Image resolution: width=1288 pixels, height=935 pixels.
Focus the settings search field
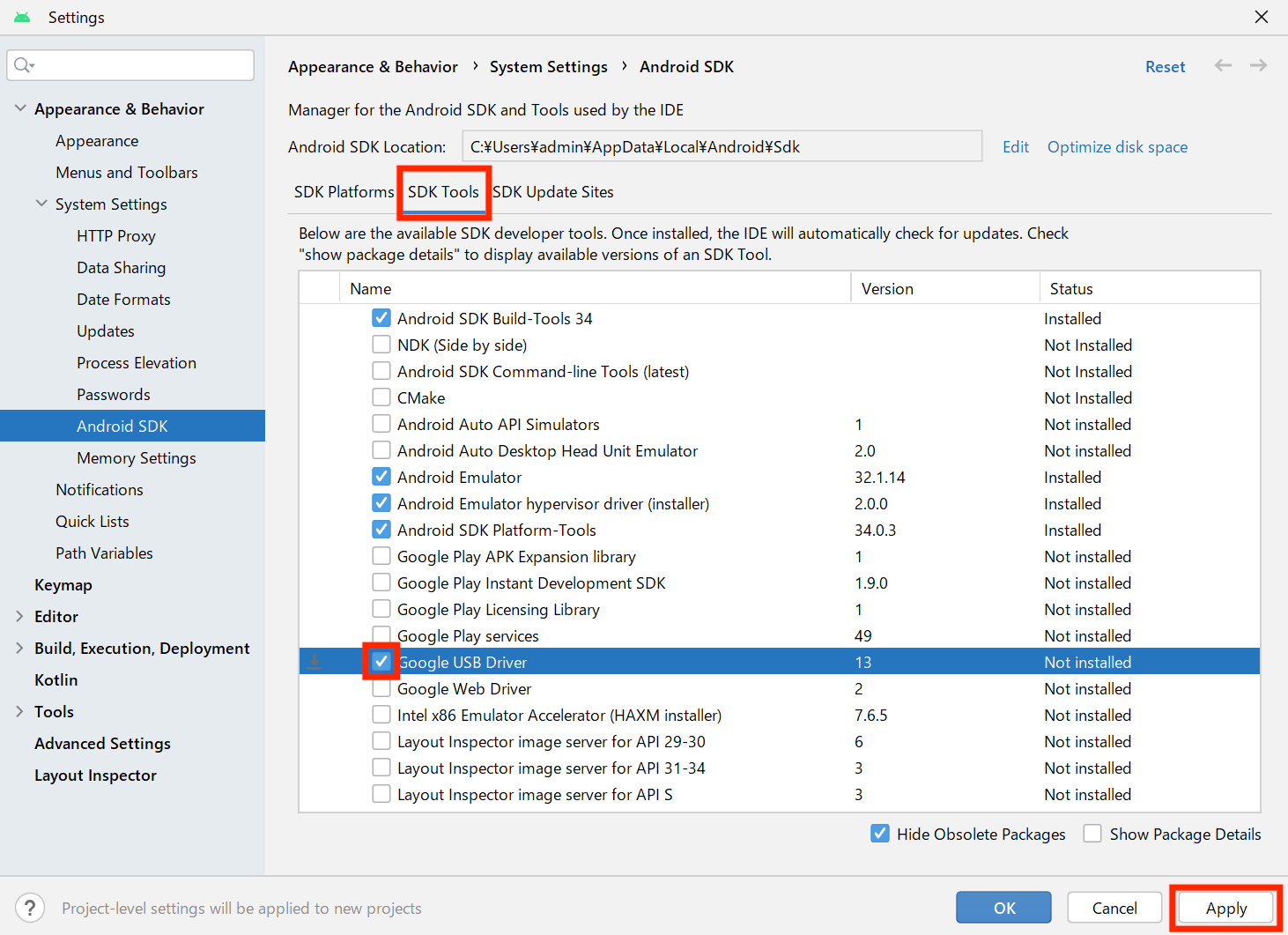[x=130, y=65]
